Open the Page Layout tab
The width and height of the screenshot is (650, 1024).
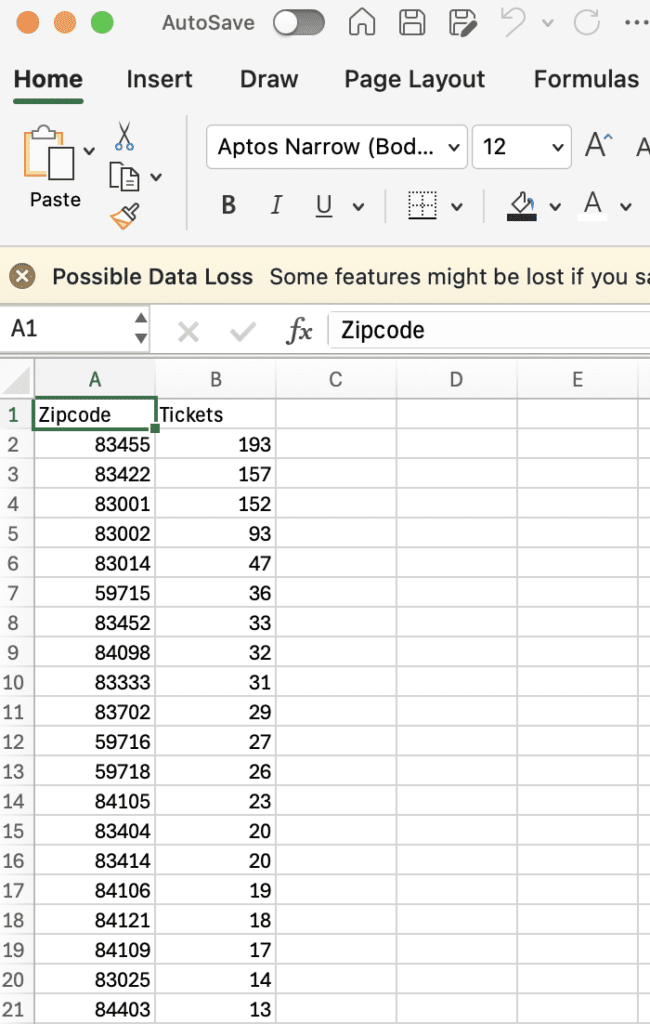(414, 80)
